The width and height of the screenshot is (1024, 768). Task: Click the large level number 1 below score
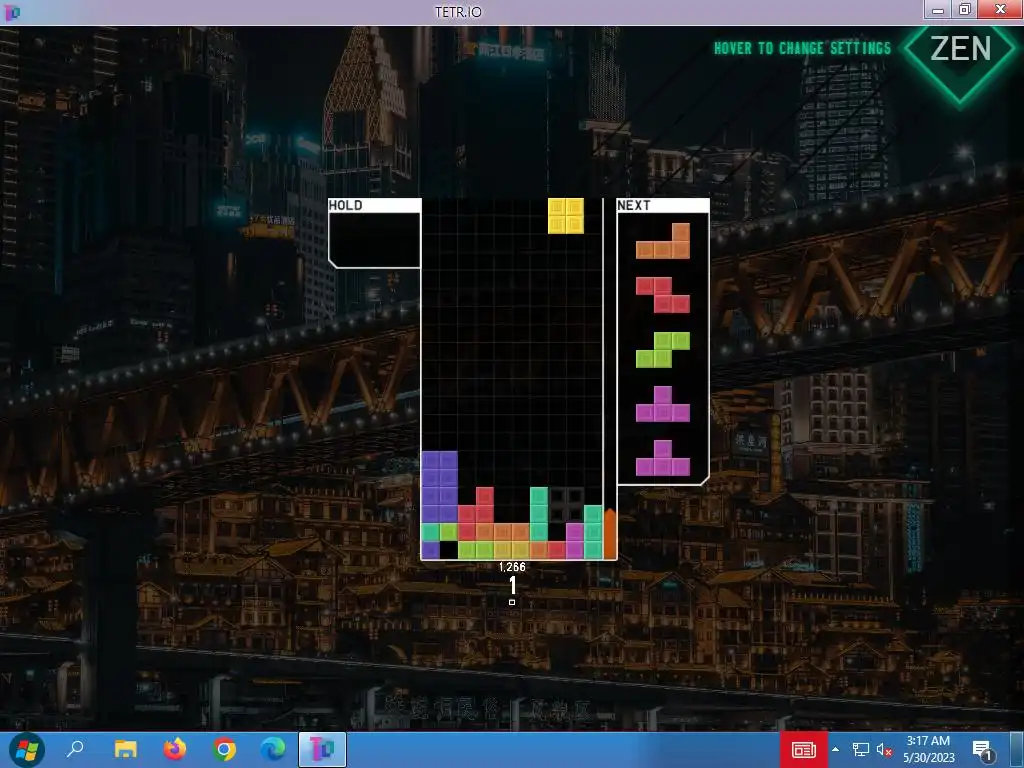tap(513, 585)
